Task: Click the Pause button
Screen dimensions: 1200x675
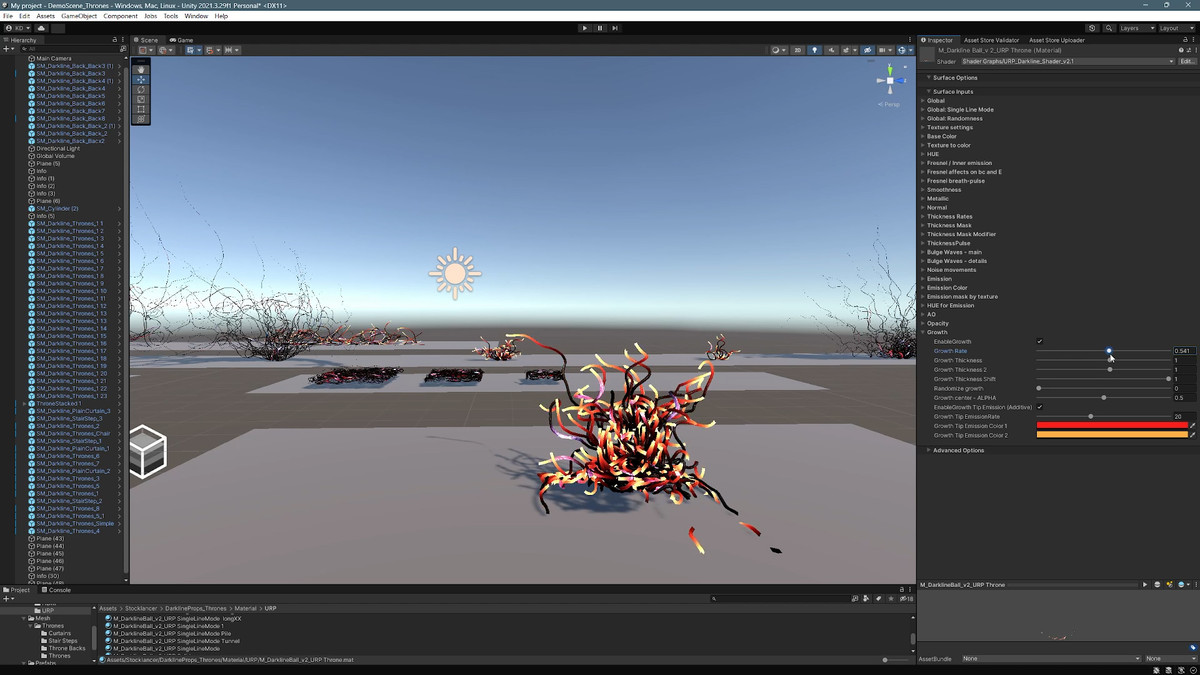Action: click(x=600, y=28)
